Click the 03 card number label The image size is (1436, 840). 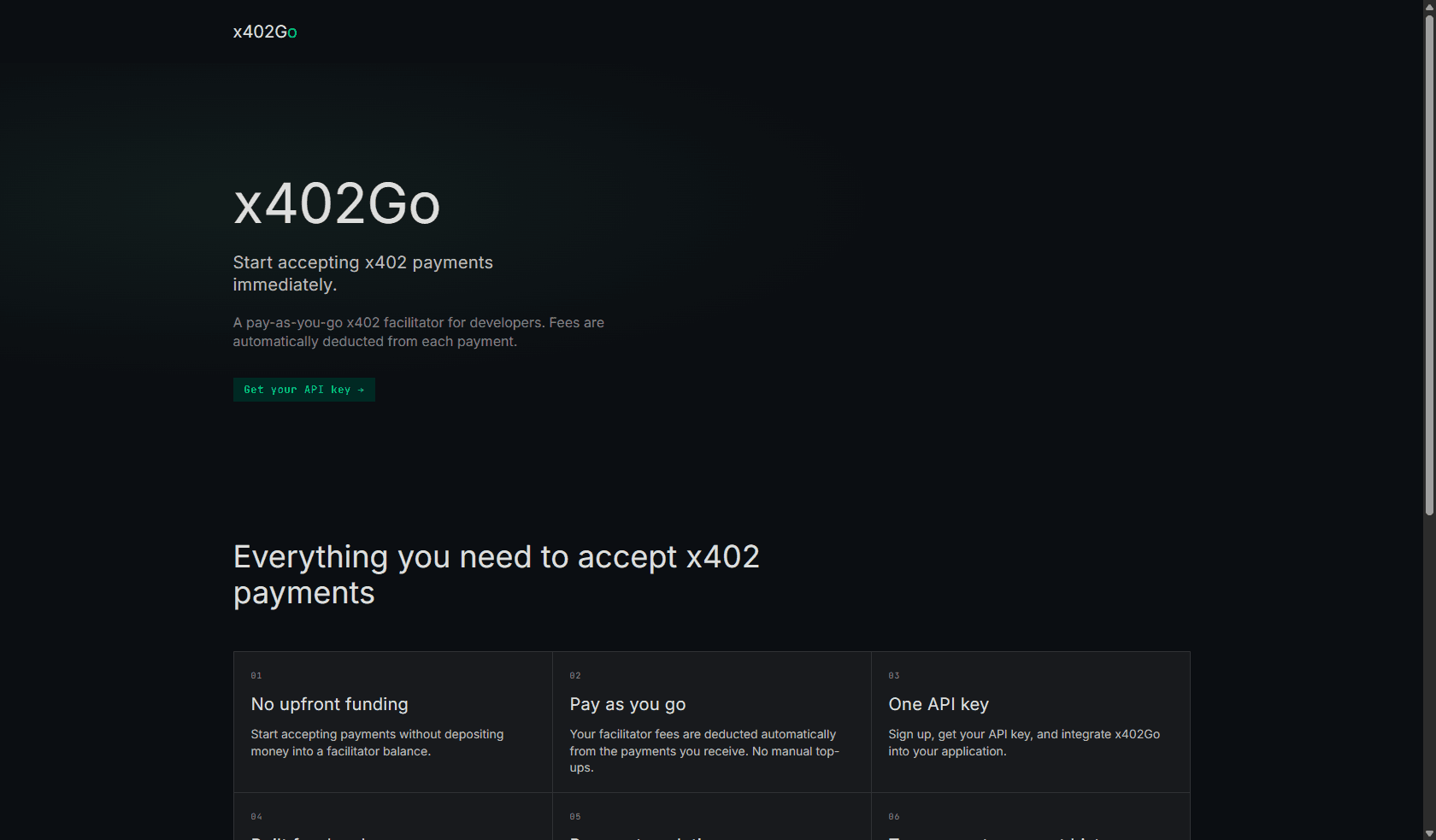tap(894, 676)
